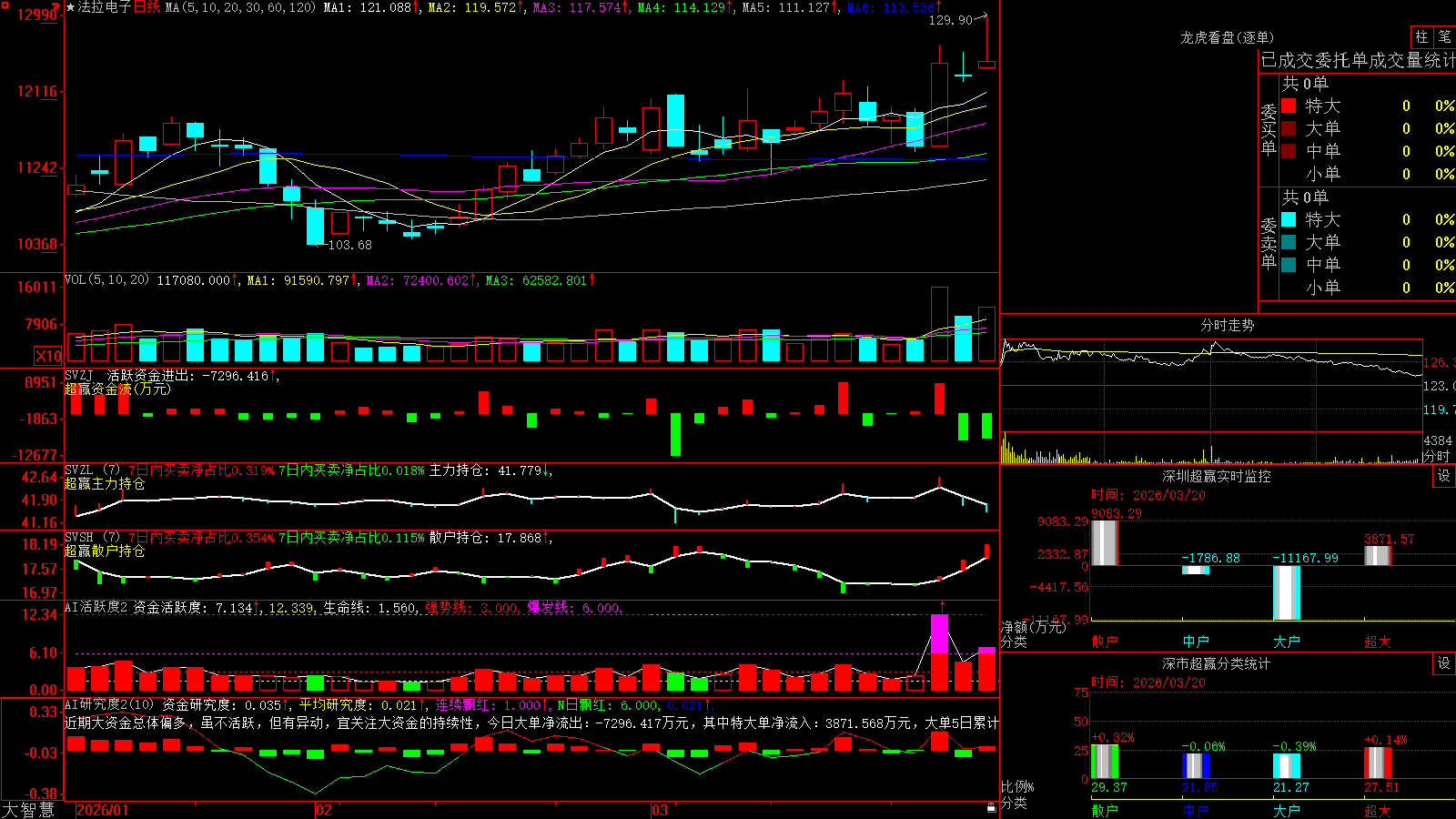Click the 深市超赢分类统计 title
Image resolution: width=1456 pixels, height=819 pixels.
point(1216,663)
